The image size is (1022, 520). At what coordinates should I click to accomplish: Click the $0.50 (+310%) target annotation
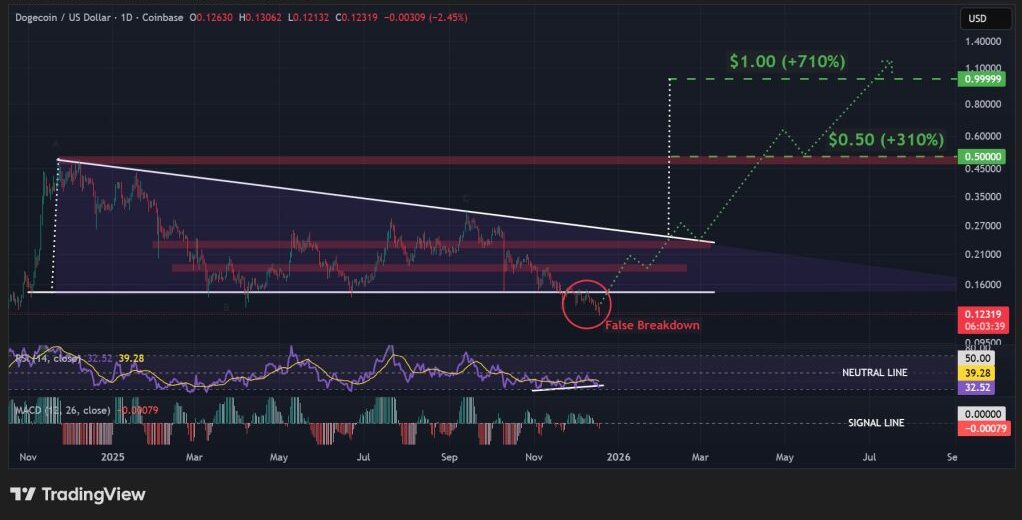tap(886, 139)
